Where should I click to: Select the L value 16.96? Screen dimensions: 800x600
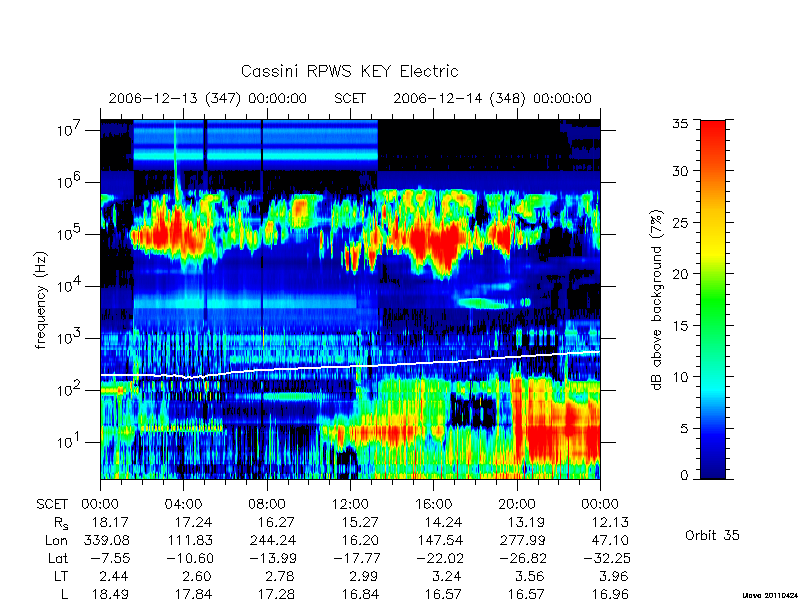pos(610,594)
